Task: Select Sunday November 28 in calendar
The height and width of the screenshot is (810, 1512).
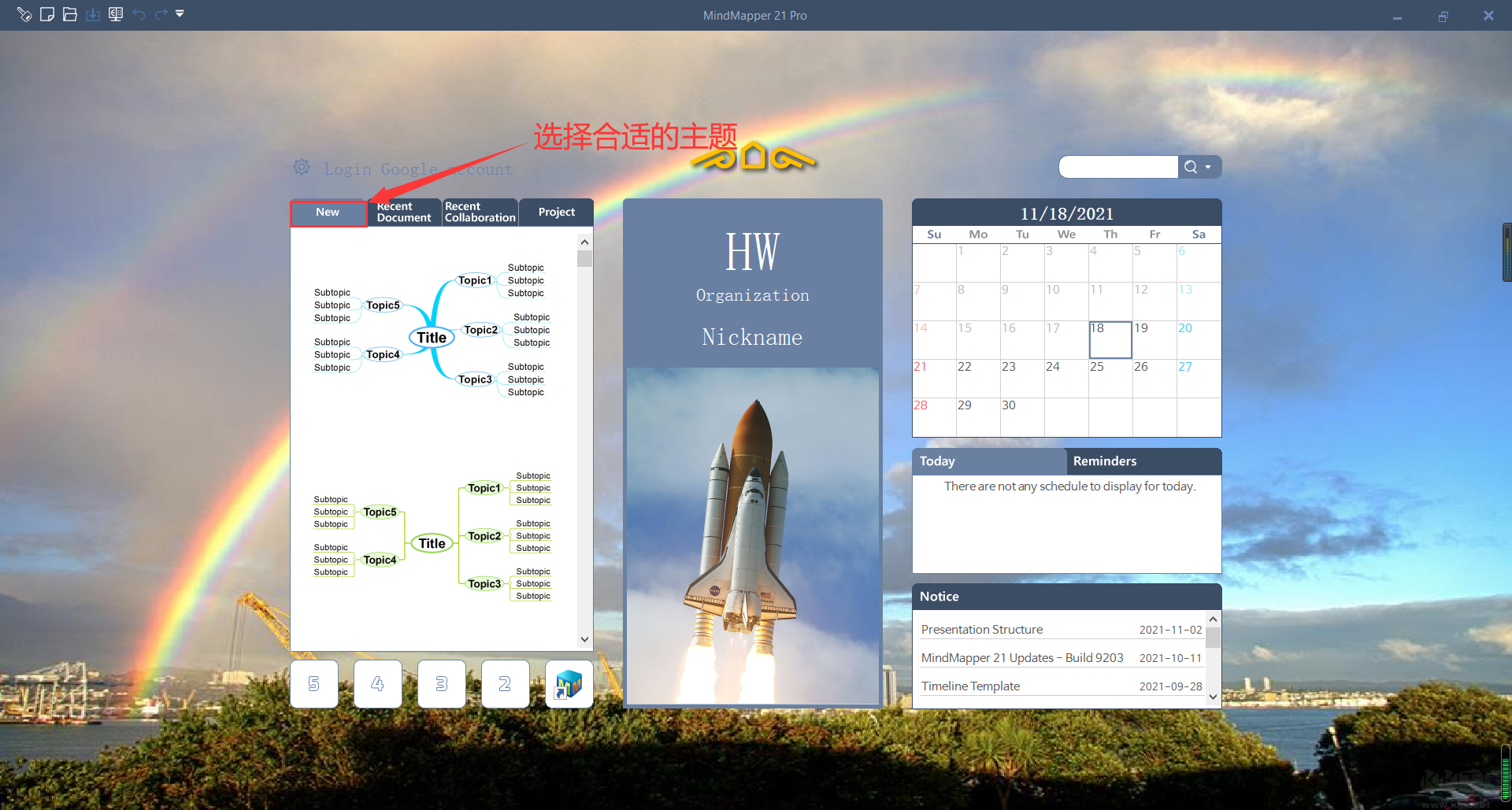Action: [x=934, y=417]
